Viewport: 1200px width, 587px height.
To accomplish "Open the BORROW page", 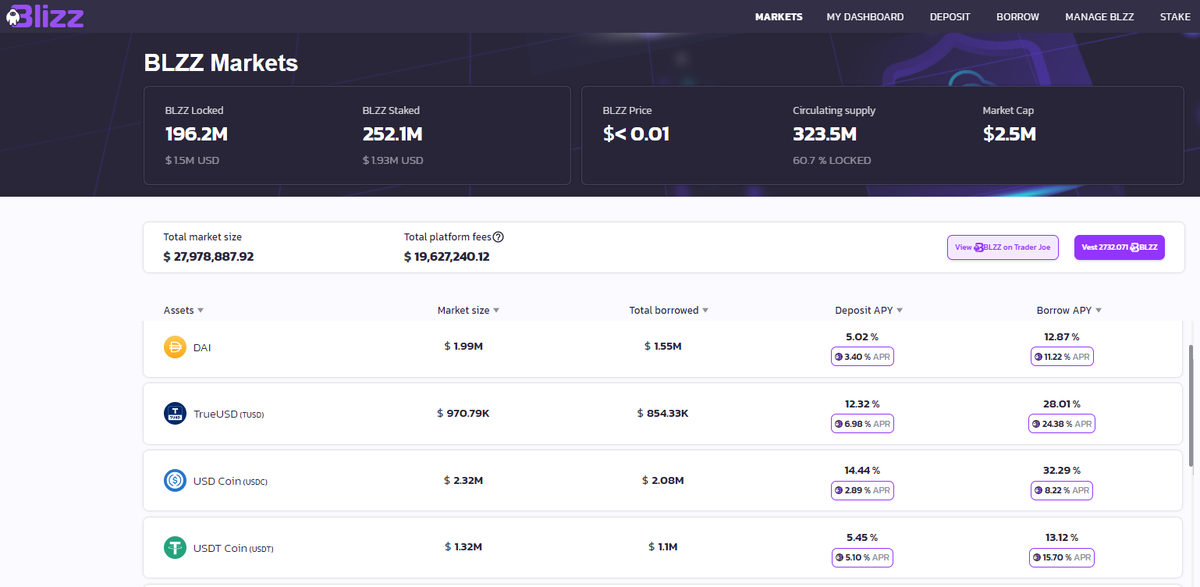I will pos(1018,17).
